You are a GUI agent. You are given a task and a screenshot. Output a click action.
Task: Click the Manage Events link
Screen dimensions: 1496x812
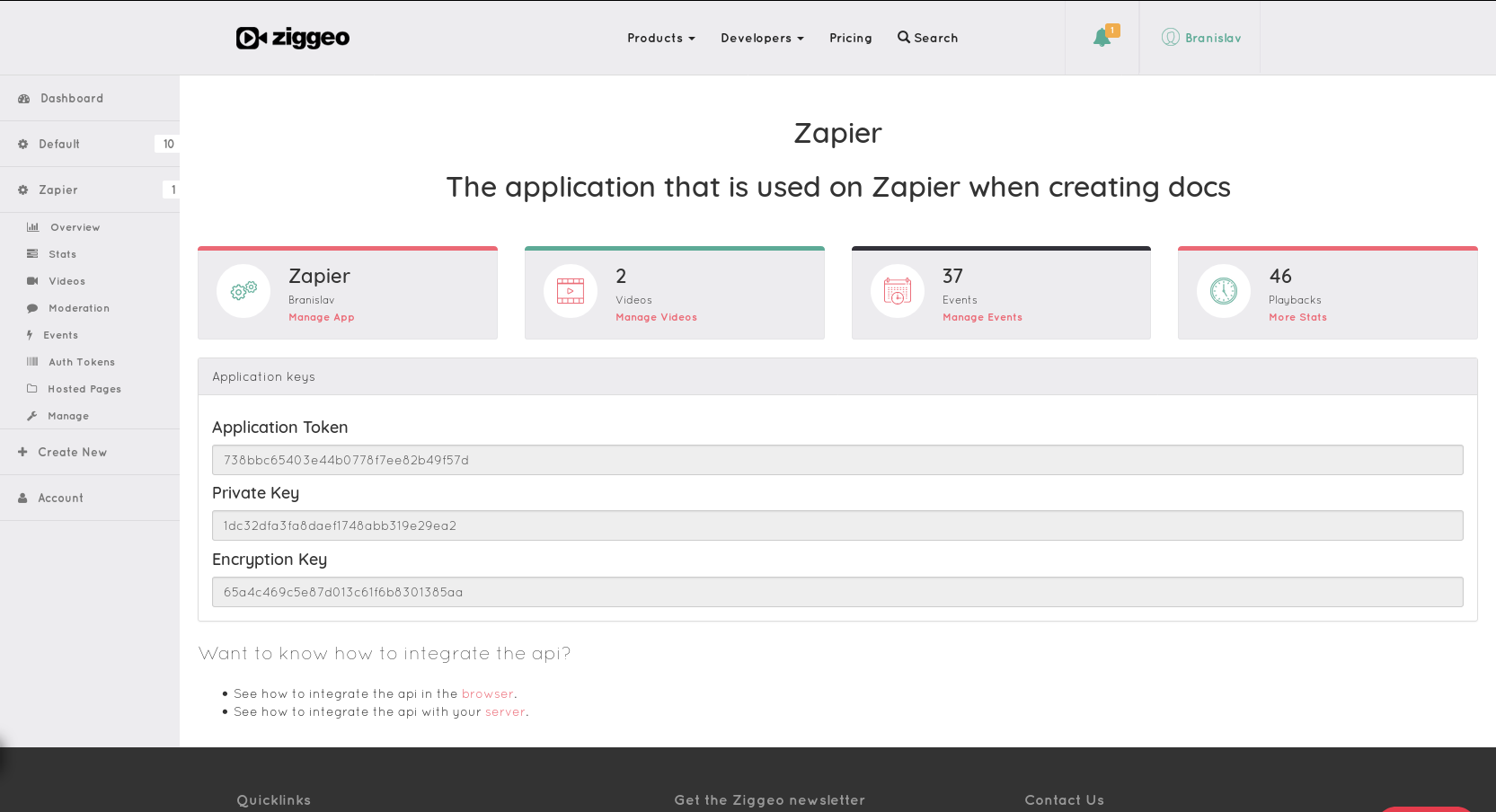pyautogui.click(x=982, y=317)
